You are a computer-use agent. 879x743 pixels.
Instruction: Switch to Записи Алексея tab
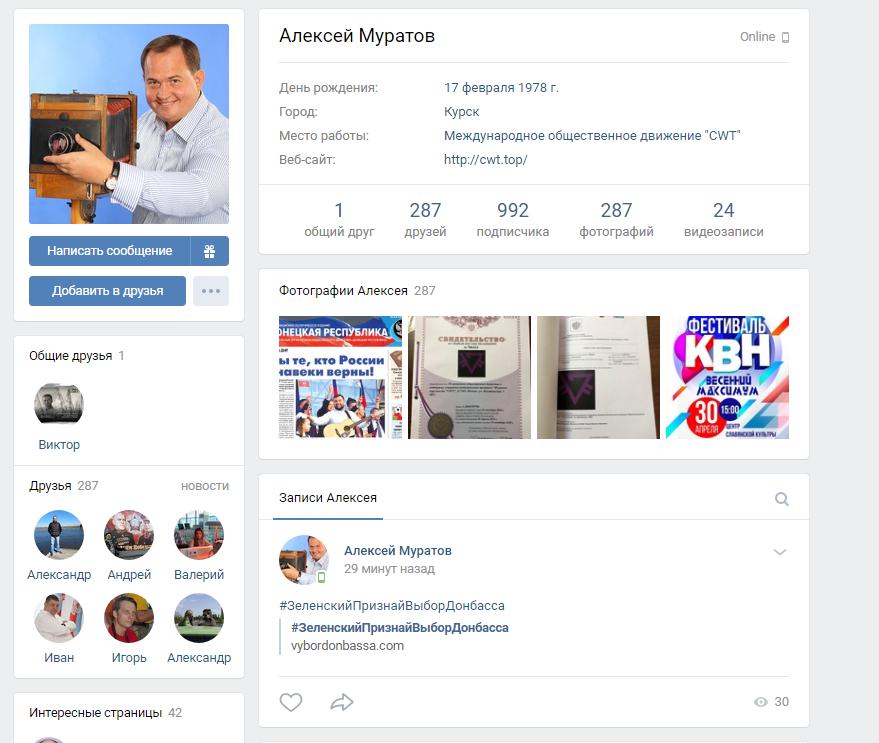(328, 498)
